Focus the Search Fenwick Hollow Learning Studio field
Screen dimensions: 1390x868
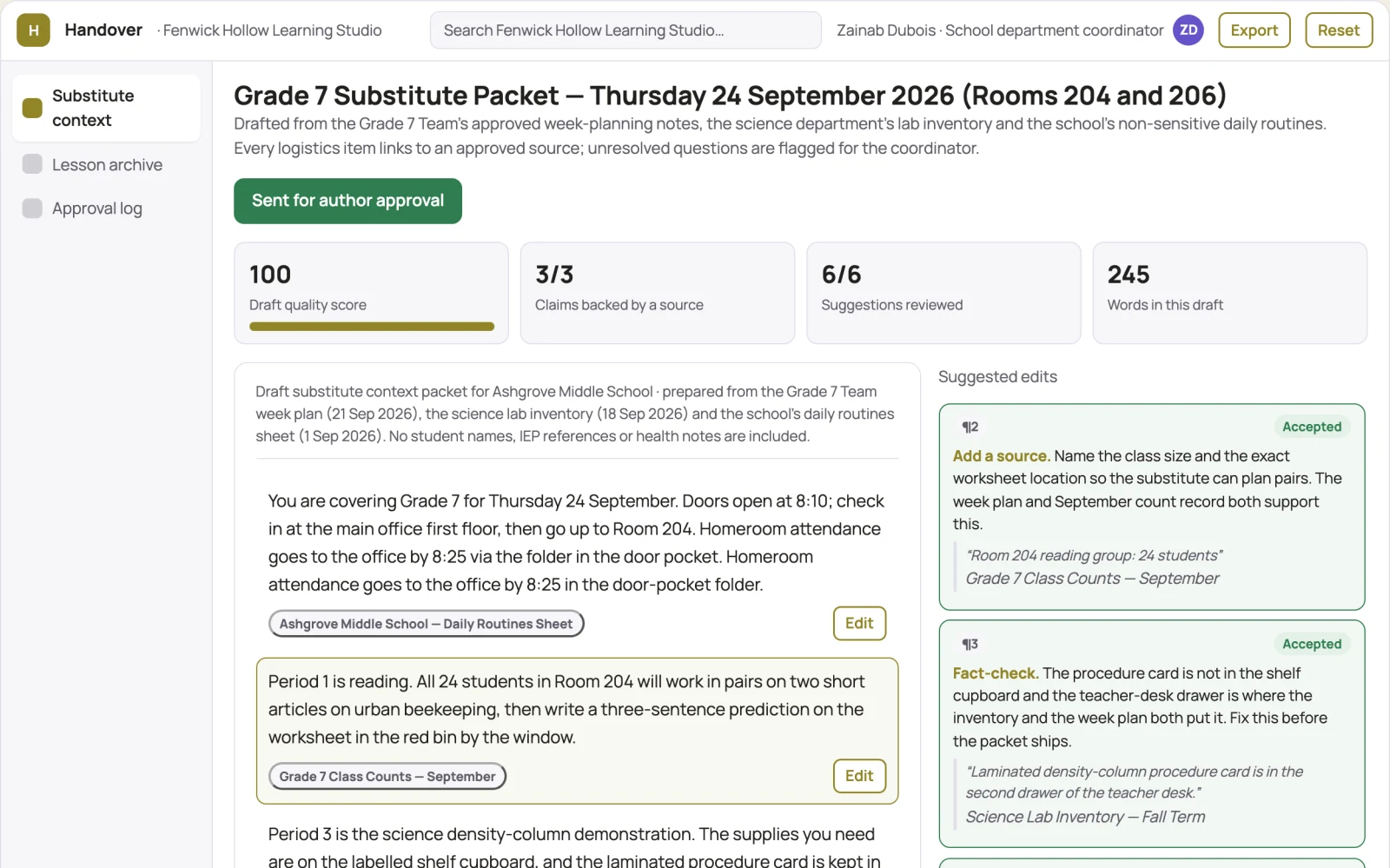tap(625, 30)
